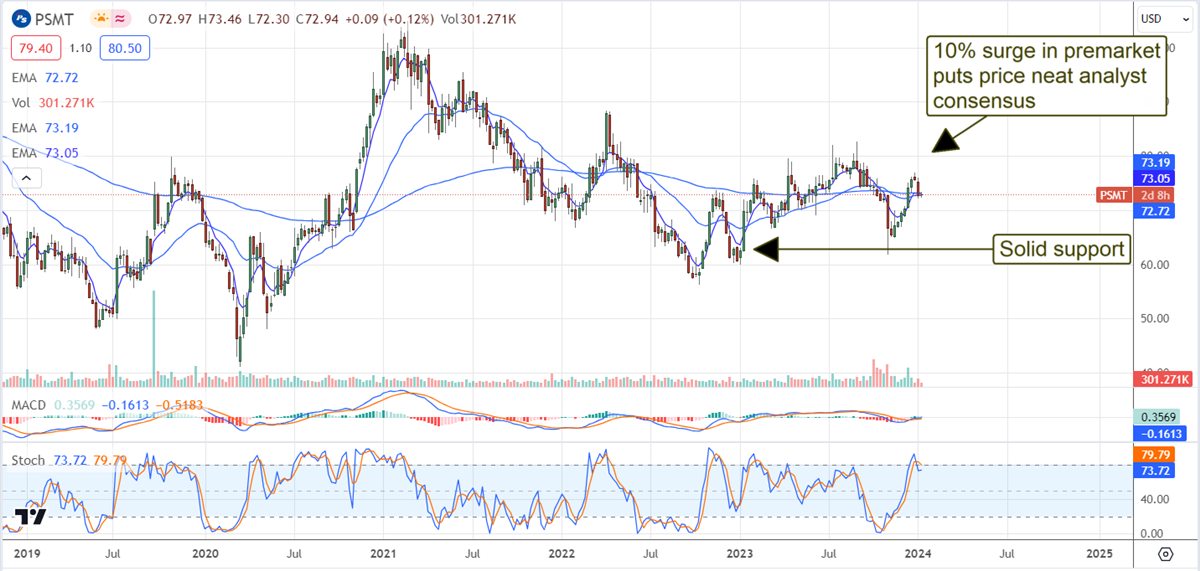The width and height of the screenshot is (1200, 571).
Task: Click the open price O72.97 value
Action: pyautogui.click(x=172, y=19)
